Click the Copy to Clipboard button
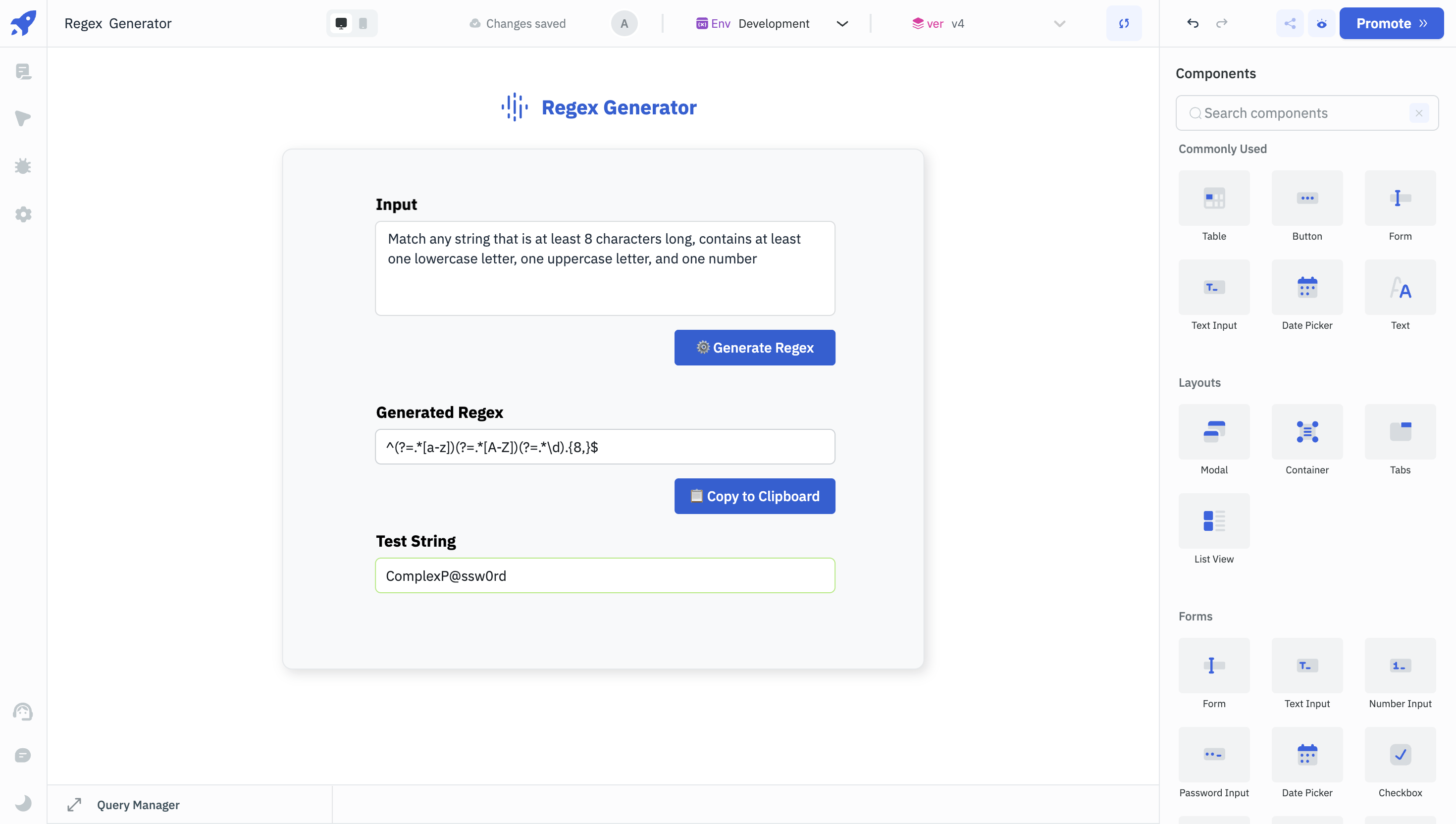This screenshot has width=1456, height=824. tap(755, 496)
